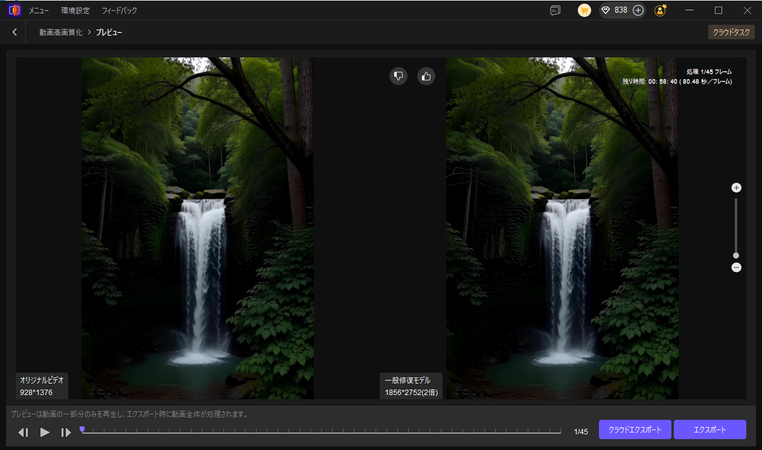Step to the previous frame

coord(23,432)
